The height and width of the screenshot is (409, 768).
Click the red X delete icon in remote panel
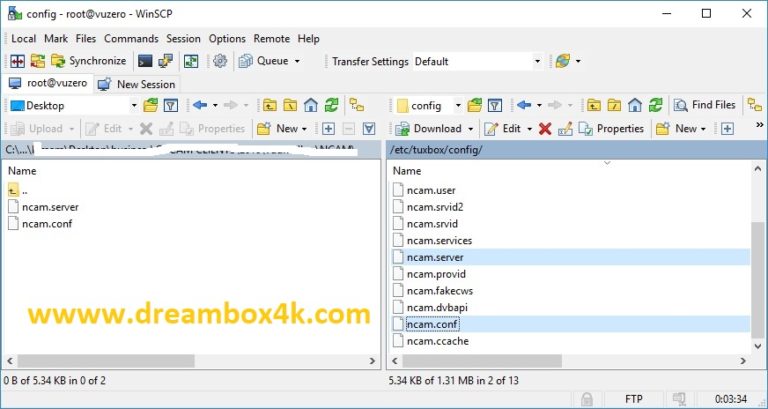pyautogui.click(x=545, y=129)
